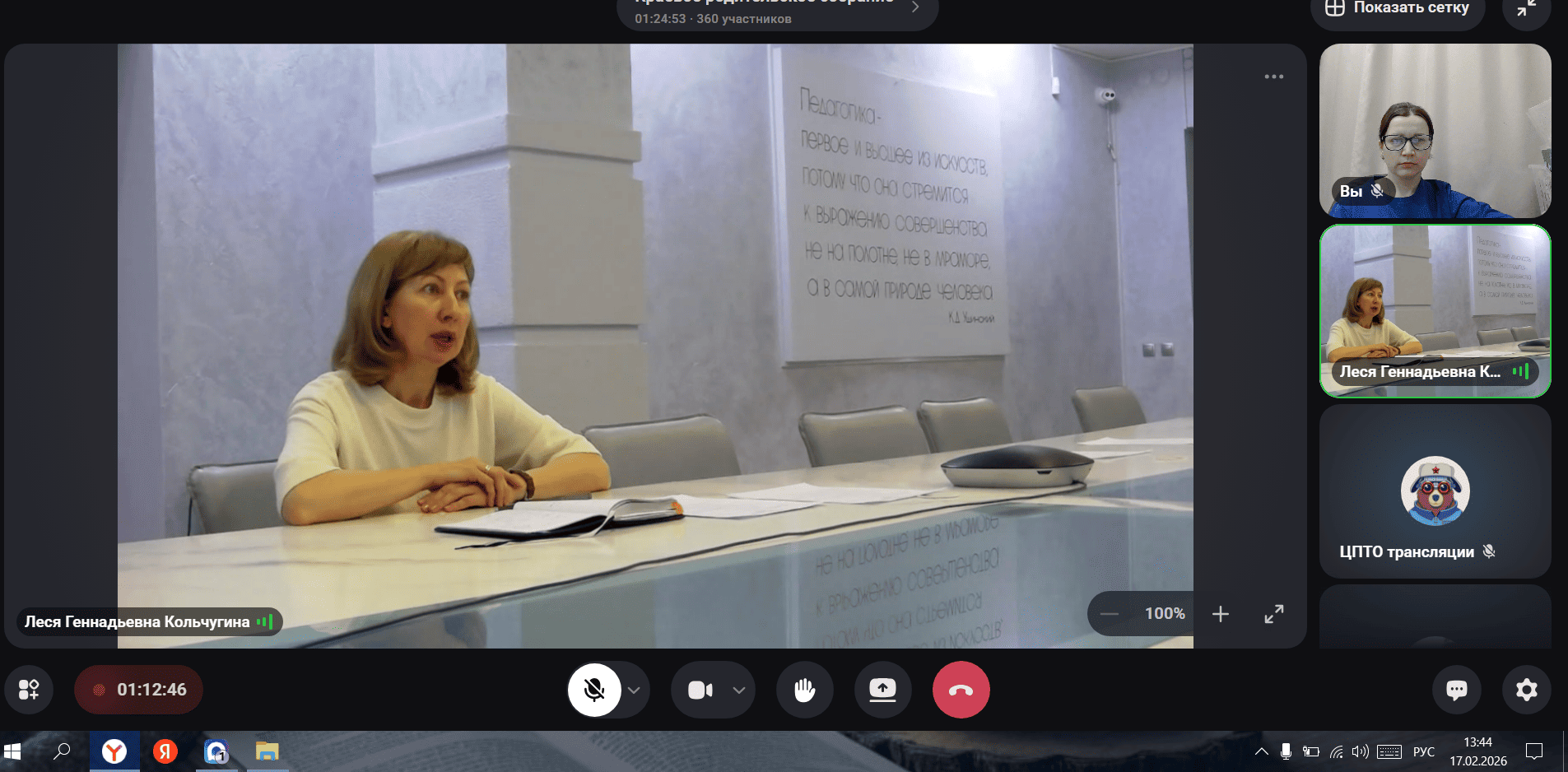Select ЦПТО трансляции participant tile

tap(1435, 491)
